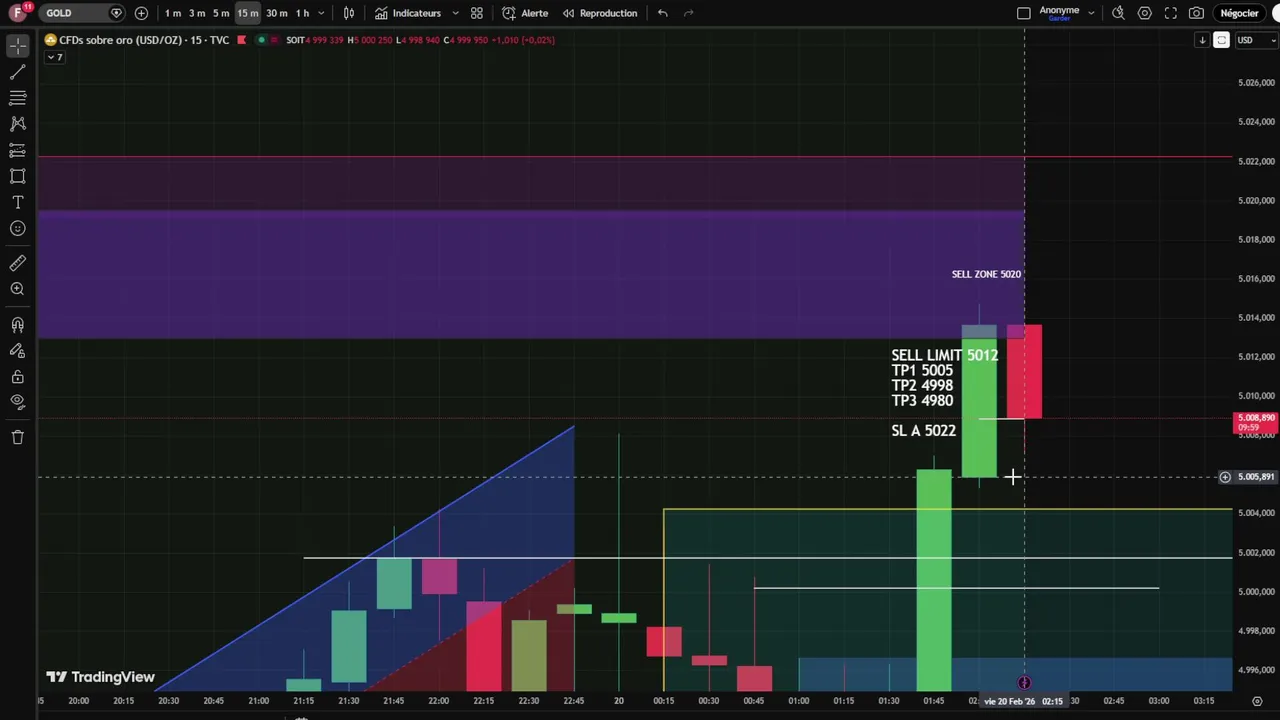Open the Fibonacci and Gann tools
This screenshot has height=720, width=1280.
17,98
